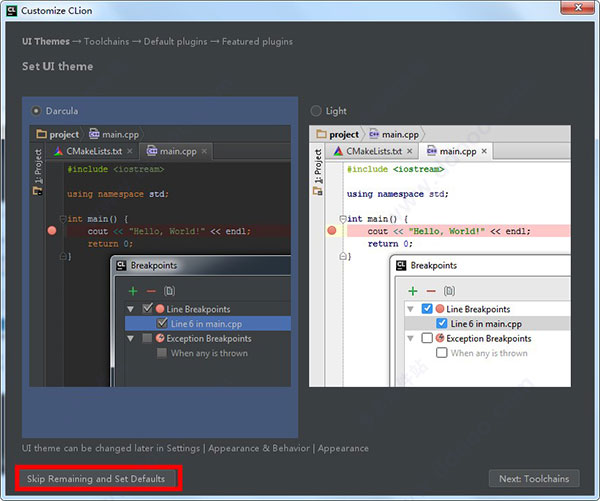The height and width of the screenshot is (501, 600).
Task: Toggle When any is thrown checkbox, Darcula
Action: coord(162,353)
